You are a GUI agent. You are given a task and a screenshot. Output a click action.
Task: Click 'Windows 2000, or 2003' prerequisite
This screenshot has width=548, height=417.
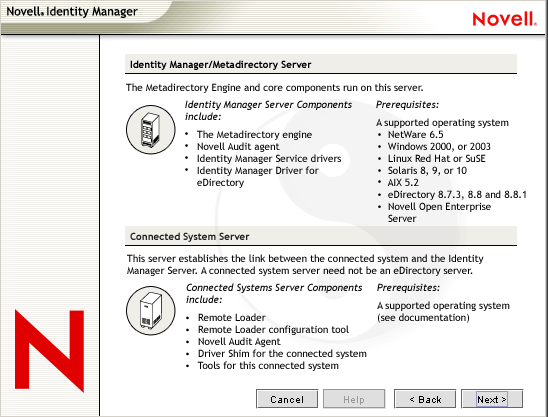click(x=439, y=146)
